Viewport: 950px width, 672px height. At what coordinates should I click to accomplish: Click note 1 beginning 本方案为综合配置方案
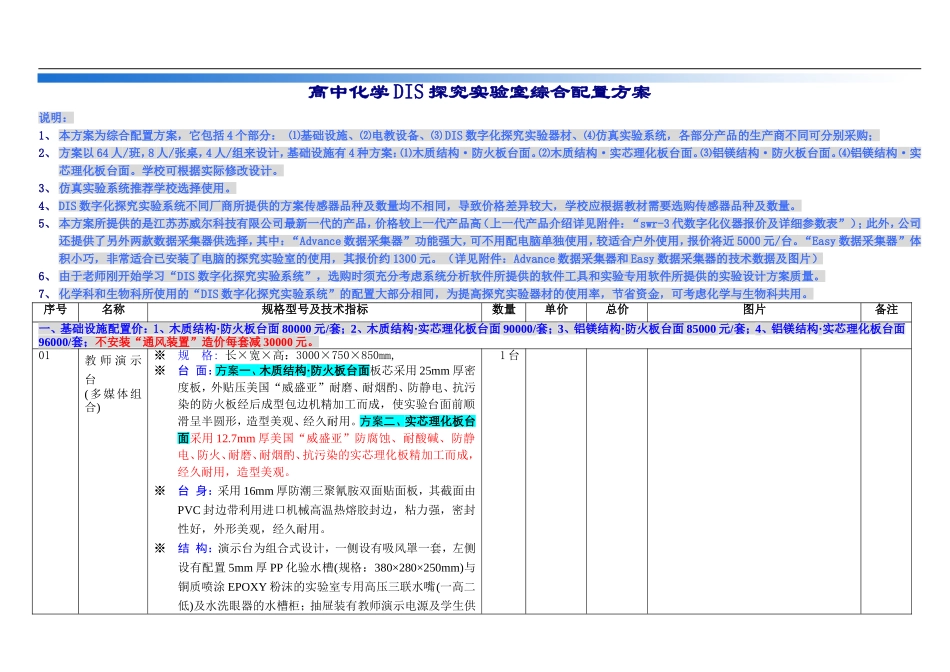(468, 135)
